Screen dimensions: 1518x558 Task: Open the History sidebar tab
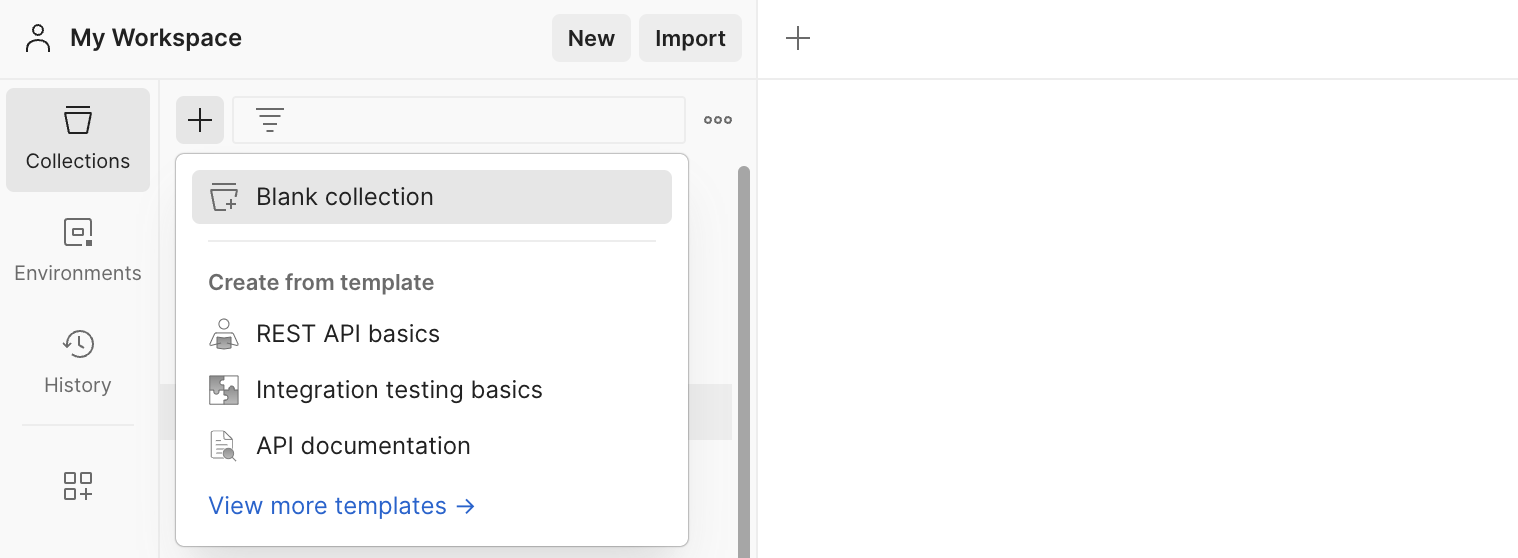point(78,362)
